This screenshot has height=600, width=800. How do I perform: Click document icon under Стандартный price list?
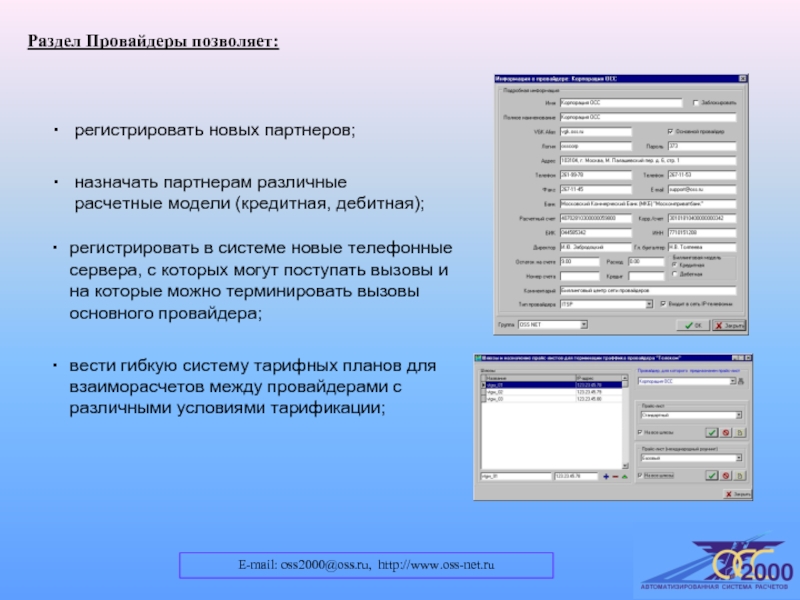(x=739, y=432)
